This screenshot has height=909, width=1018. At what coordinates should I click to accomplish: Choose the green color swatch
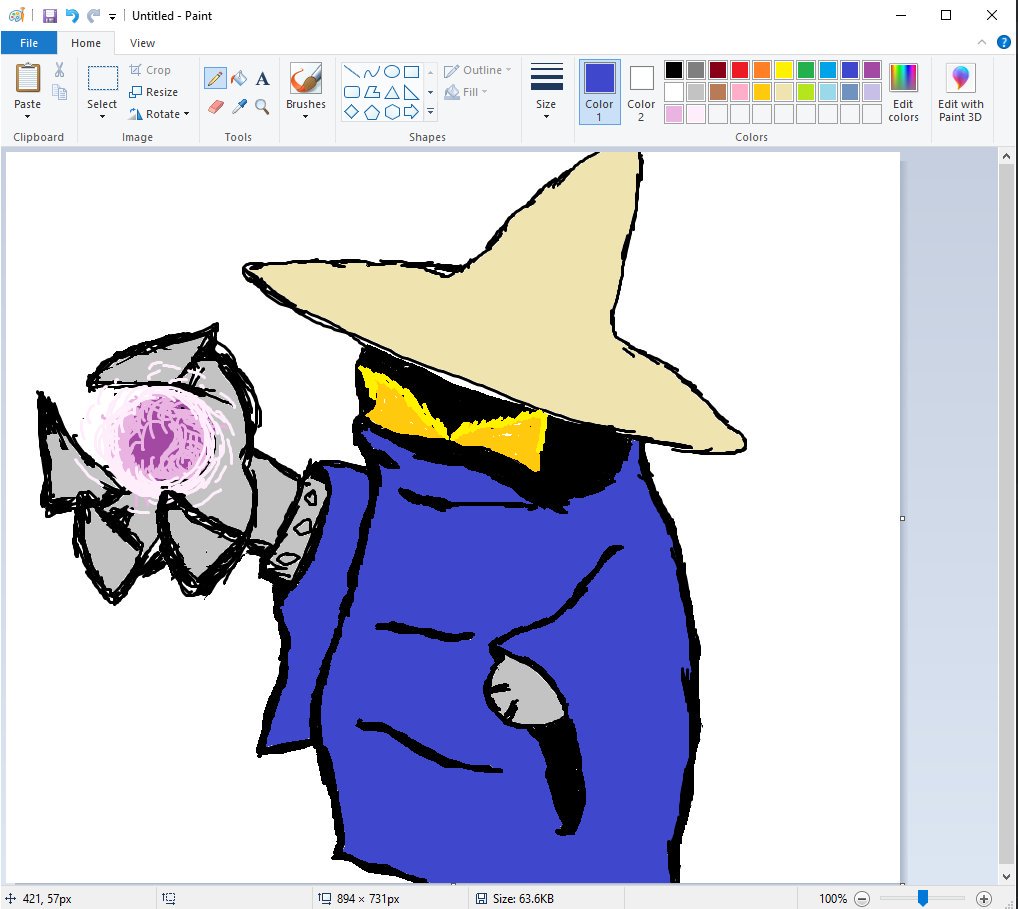tap(806, 69)
